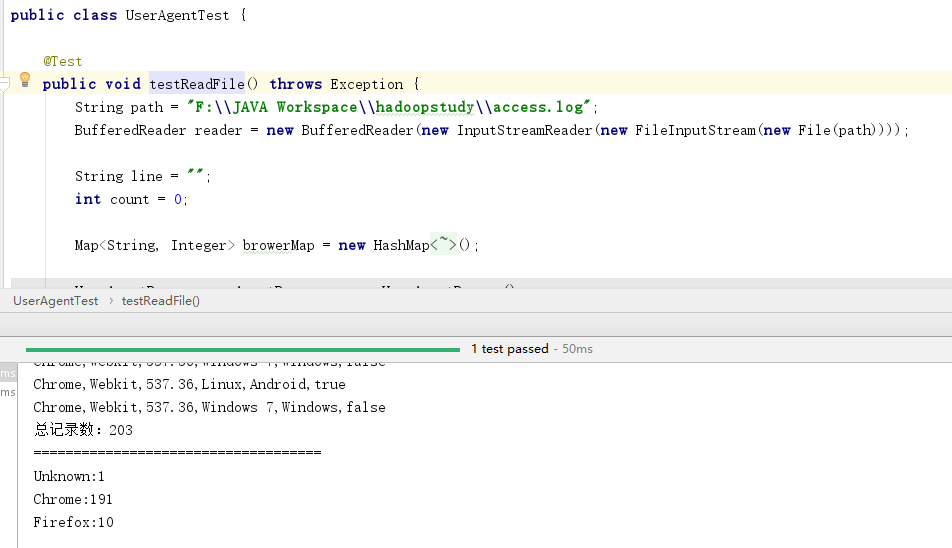Click the Unknown:1 console output line

(x=69, y=476)
